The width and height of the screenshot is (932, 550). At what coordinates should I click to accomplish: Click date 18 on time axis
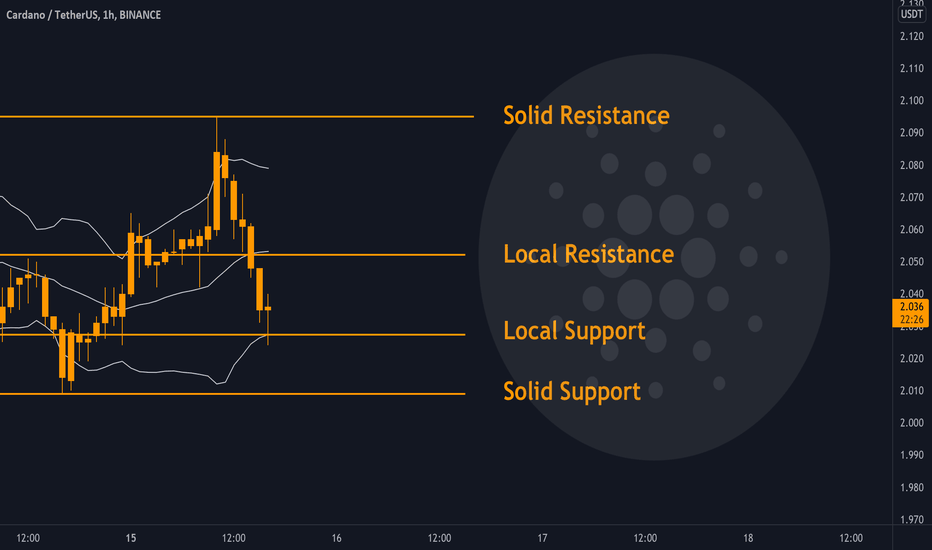click(748, 538)
